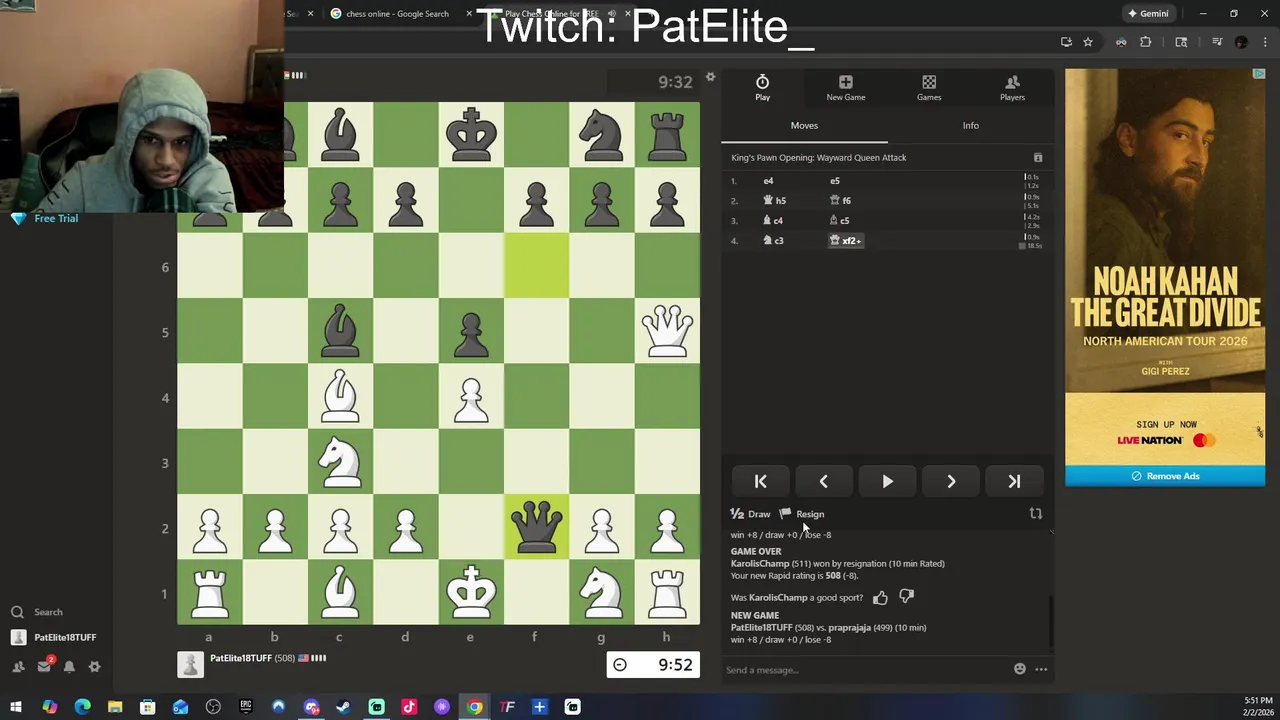Jump to the first move of the game
Screen dimensions: 1280x720
click(x=760, y=482)
